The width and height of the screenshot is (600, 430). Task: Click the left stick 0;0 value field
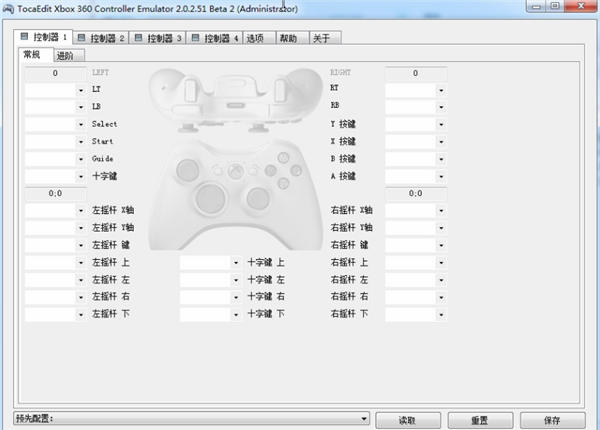[56, 194]
